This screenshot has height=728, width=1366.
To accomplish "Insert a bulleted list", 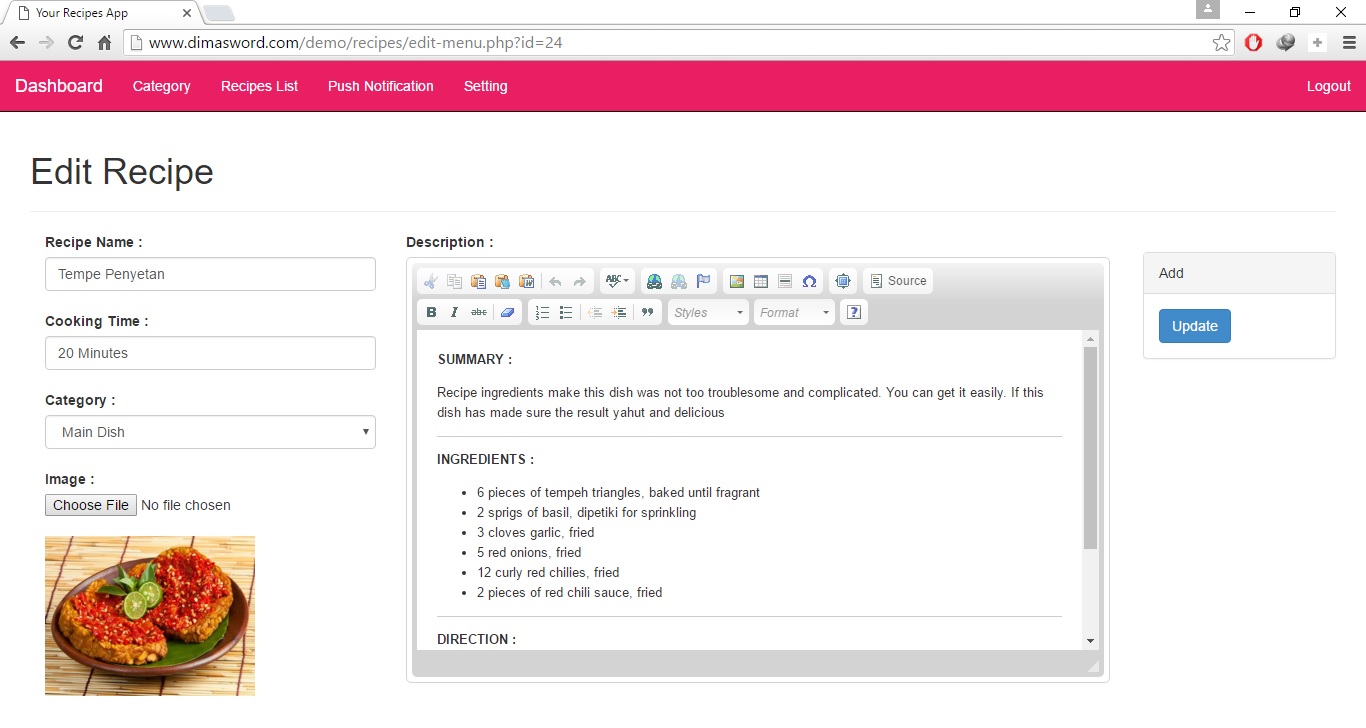I will pos(566,313).
